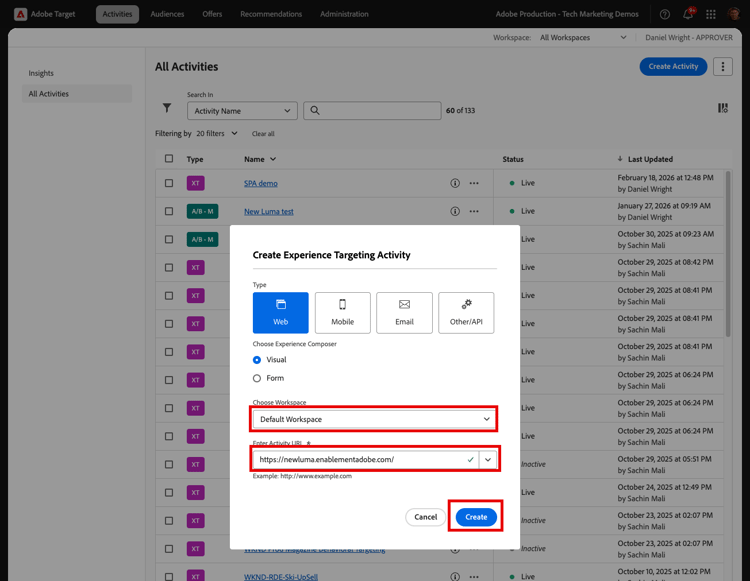Expand the 20 filters dropdown
The width and height of the screenshot is (750, 581).
pos(217,133)
